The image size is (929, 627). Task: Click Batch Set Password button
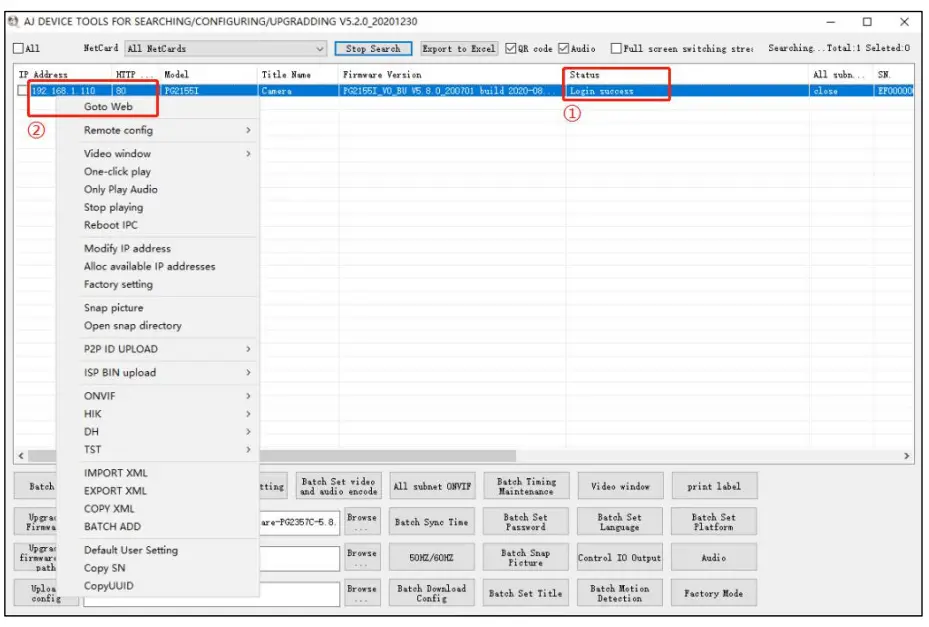point(526,522)
